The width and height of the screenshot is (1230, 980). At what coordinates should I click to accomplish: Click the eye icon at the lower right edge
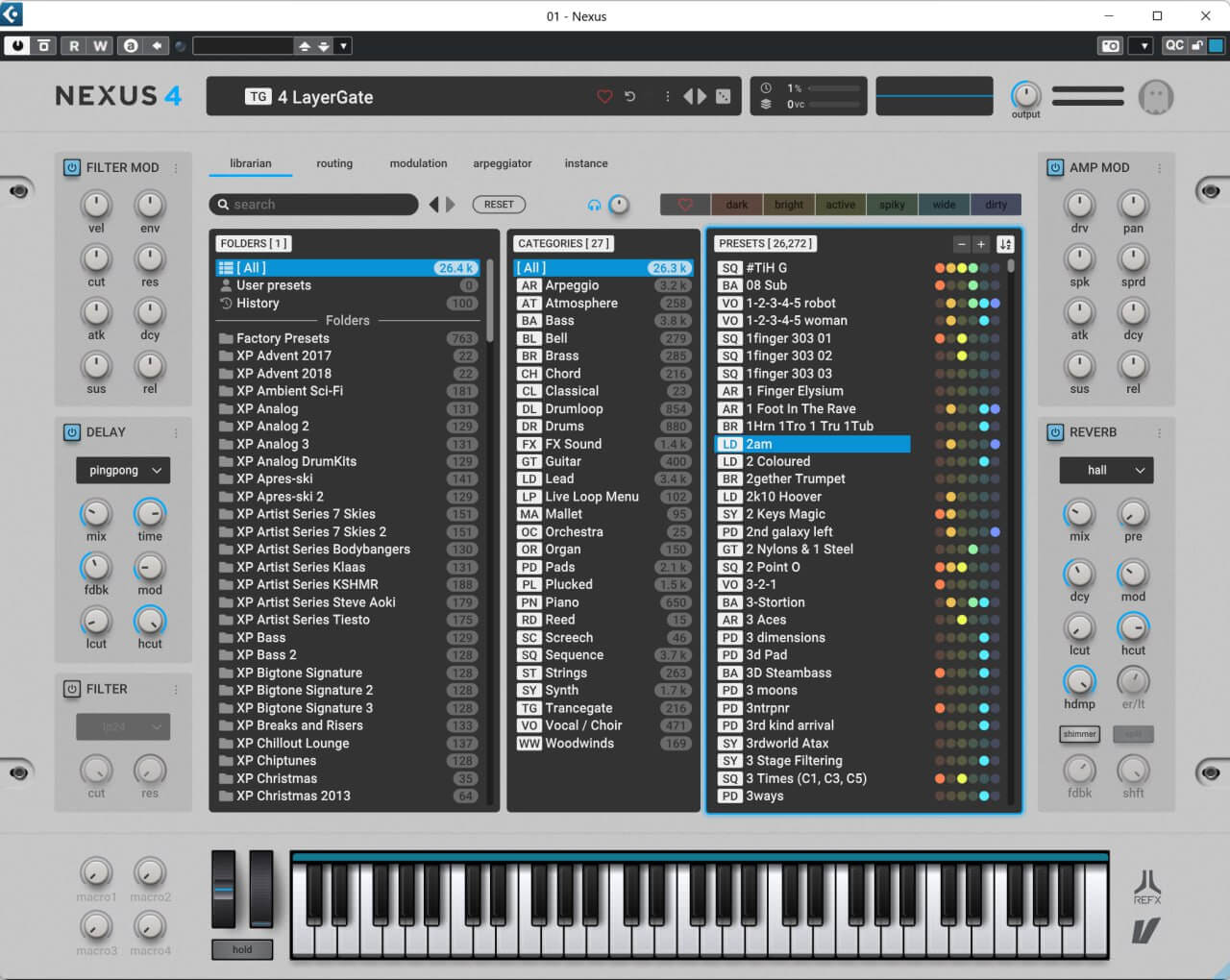click(1210, 773)
